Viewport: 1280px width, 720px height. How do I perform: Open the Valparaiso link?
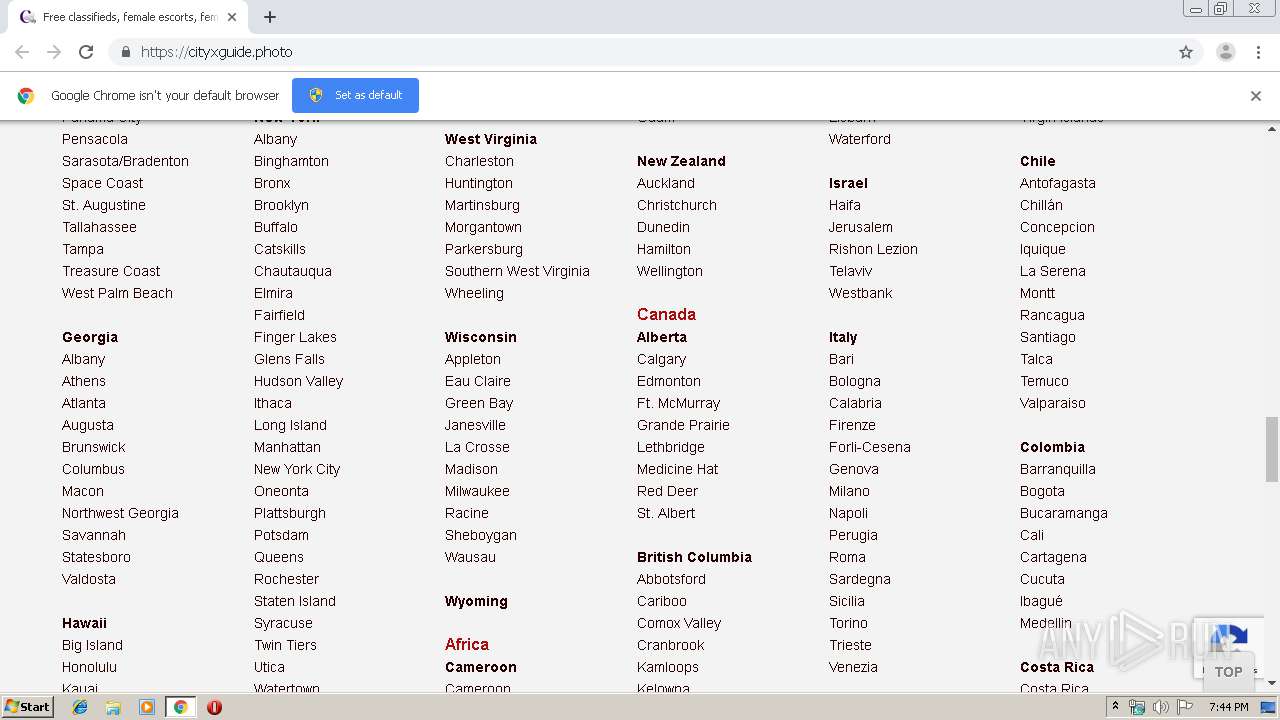1053,403
